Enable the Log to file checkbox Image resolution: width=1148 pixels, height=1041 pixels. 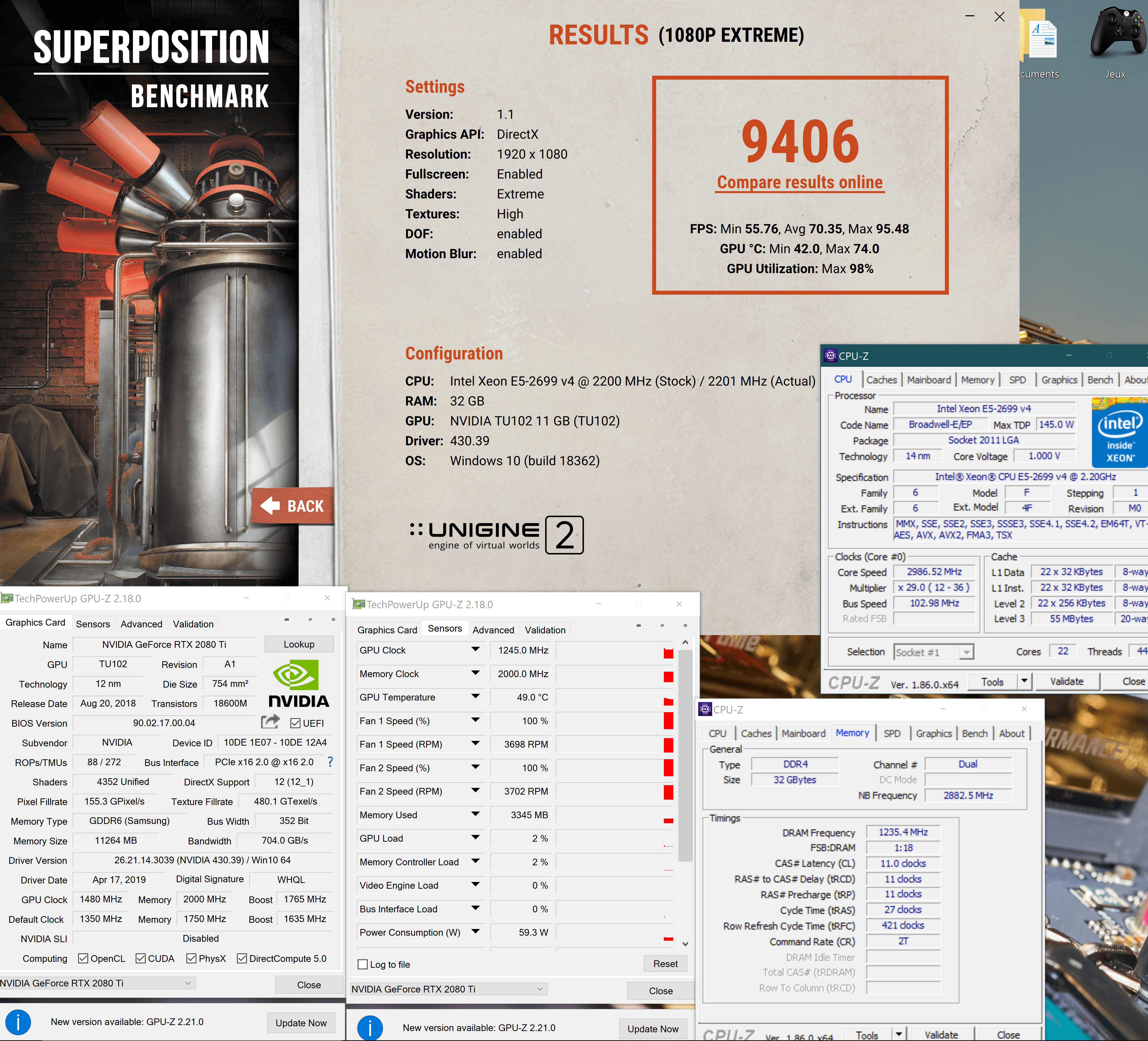point(363,964)
